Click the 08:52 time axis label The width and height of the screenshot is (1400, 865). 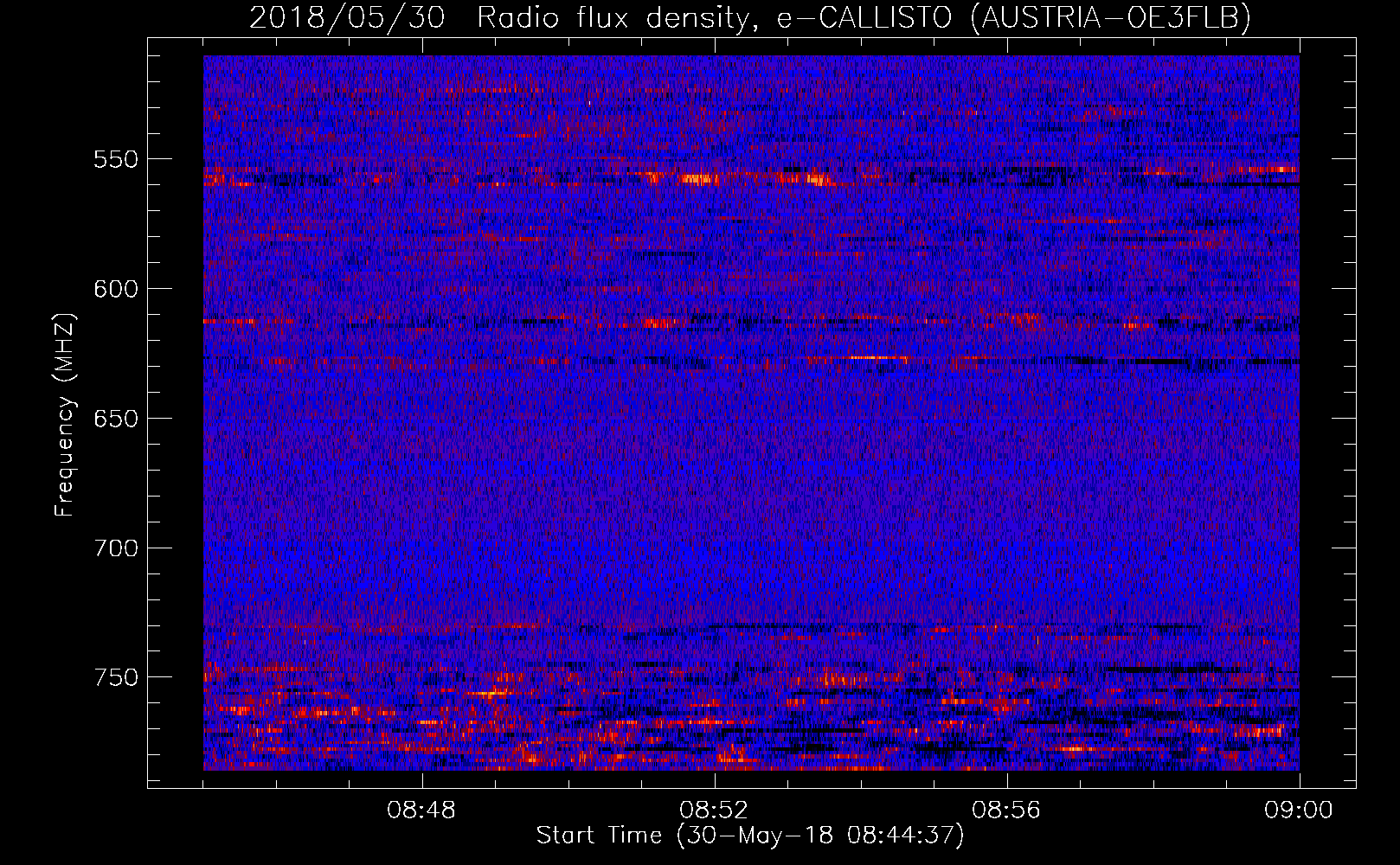[714, 811]
